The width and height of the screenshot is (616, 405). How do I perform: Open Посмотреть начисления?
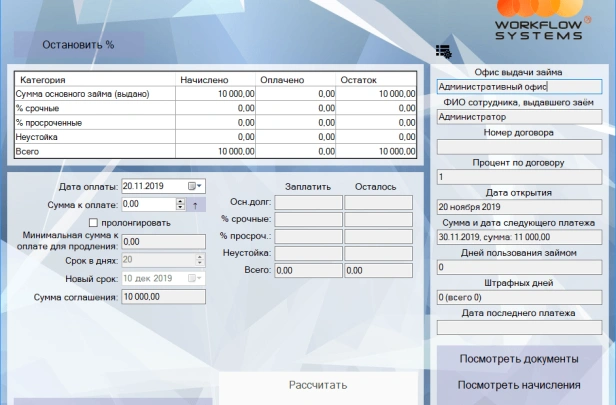pos(519,385)
